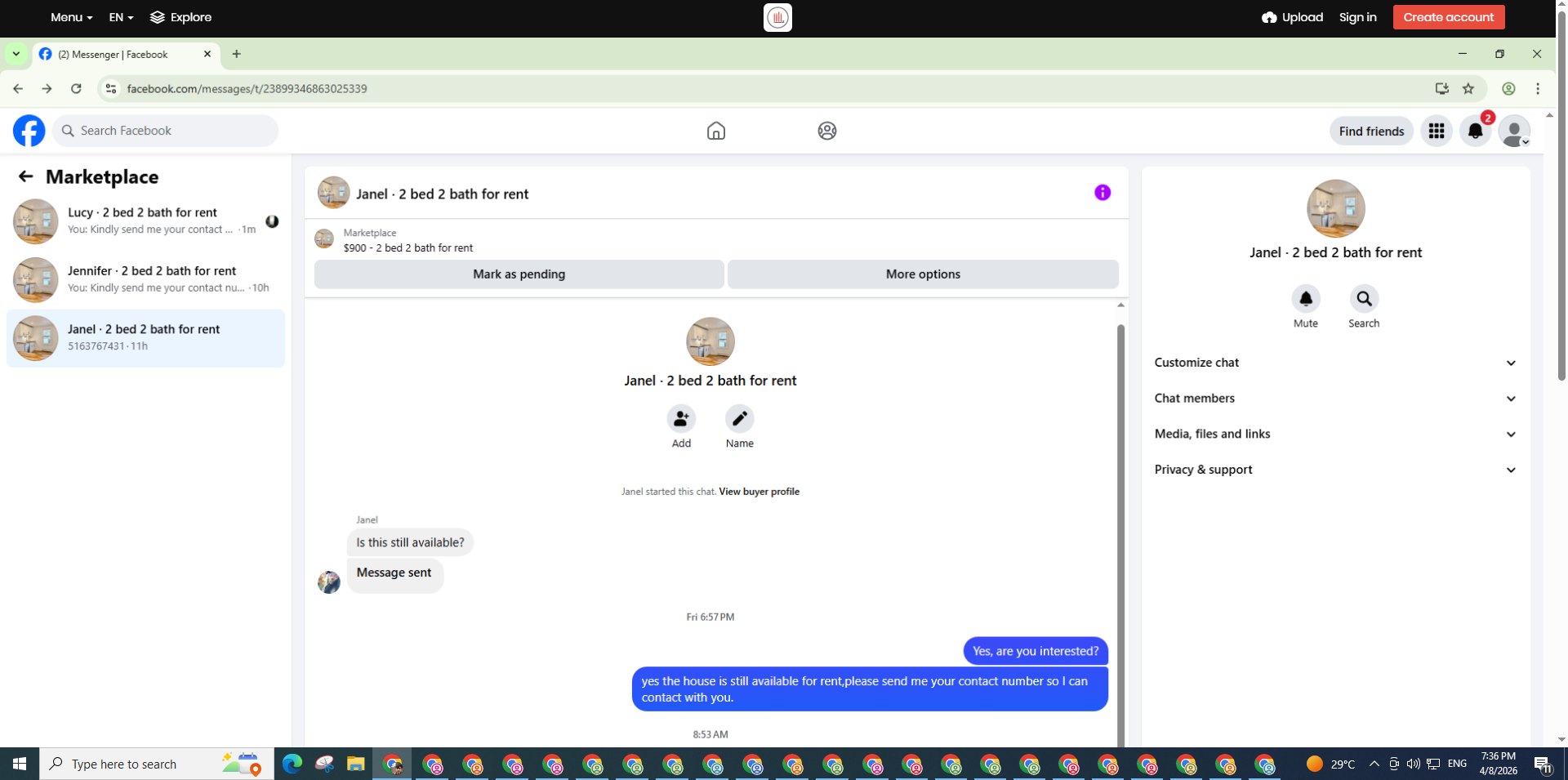Click the browser address bar URL
1568x780 pixels.
click(247, 88)
